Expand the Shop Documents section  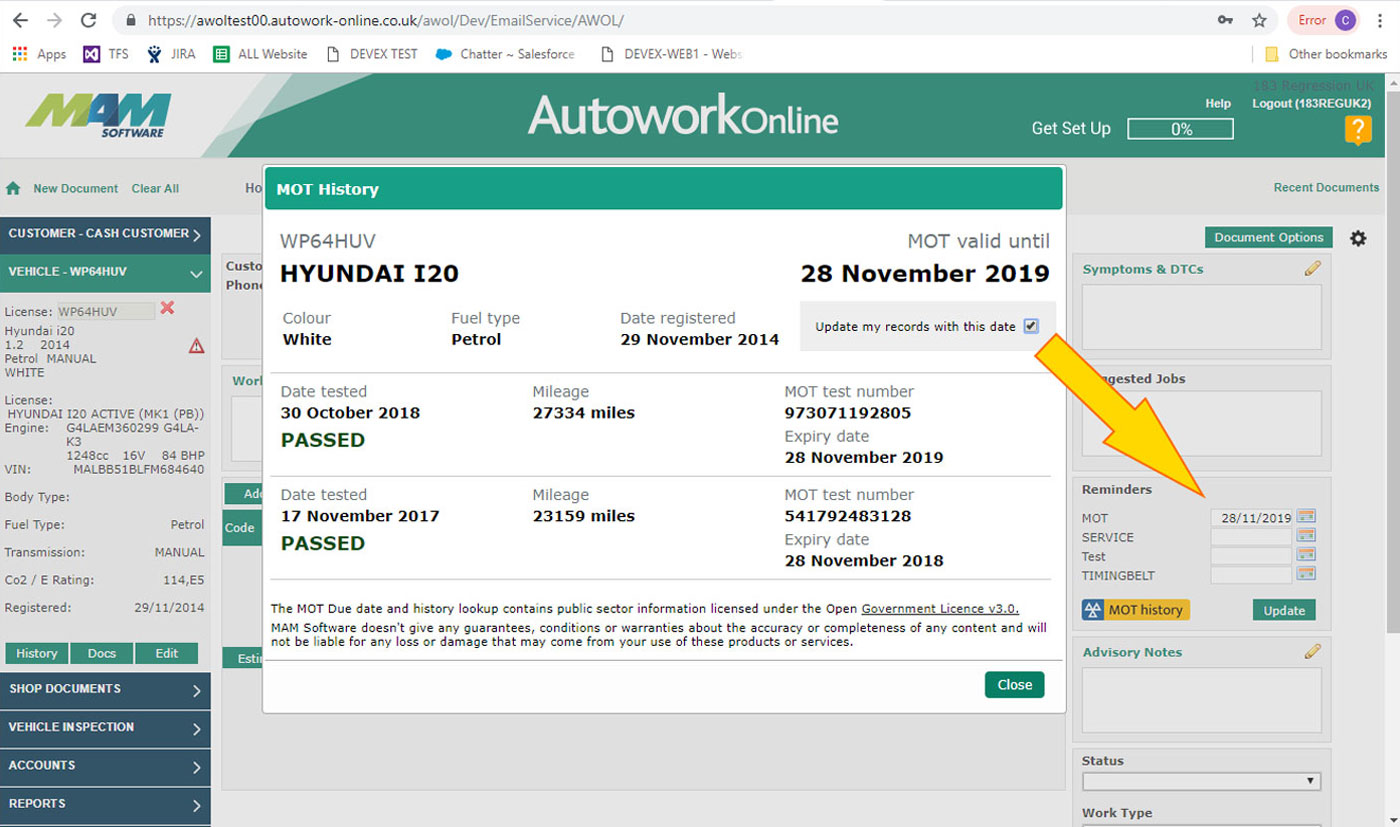coord(105,689)
